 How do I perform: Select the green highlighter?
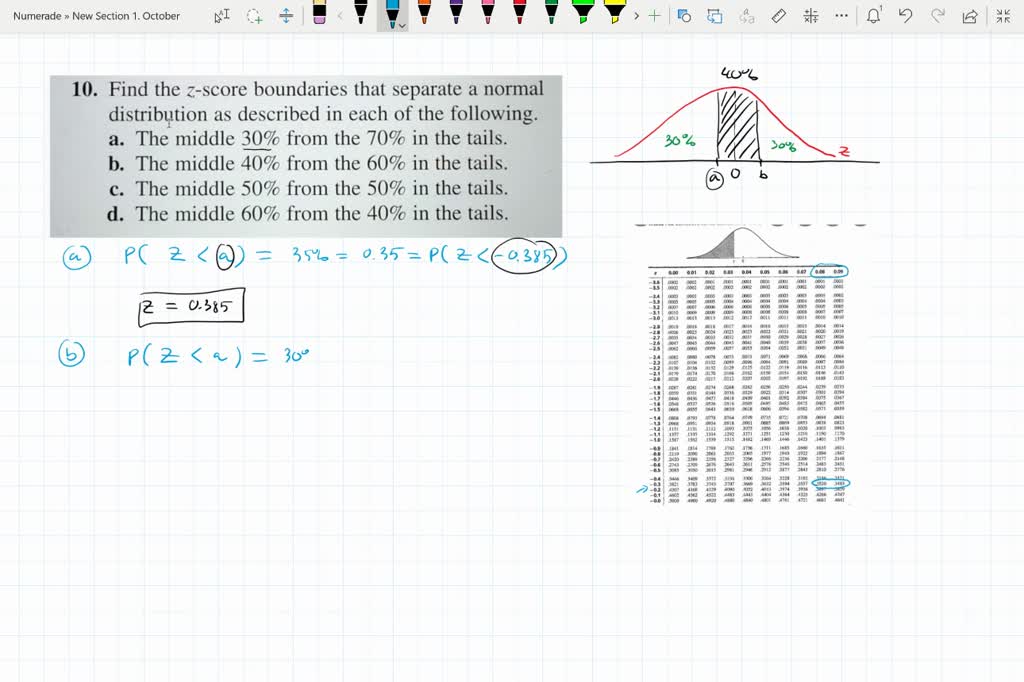click(583, 12)
